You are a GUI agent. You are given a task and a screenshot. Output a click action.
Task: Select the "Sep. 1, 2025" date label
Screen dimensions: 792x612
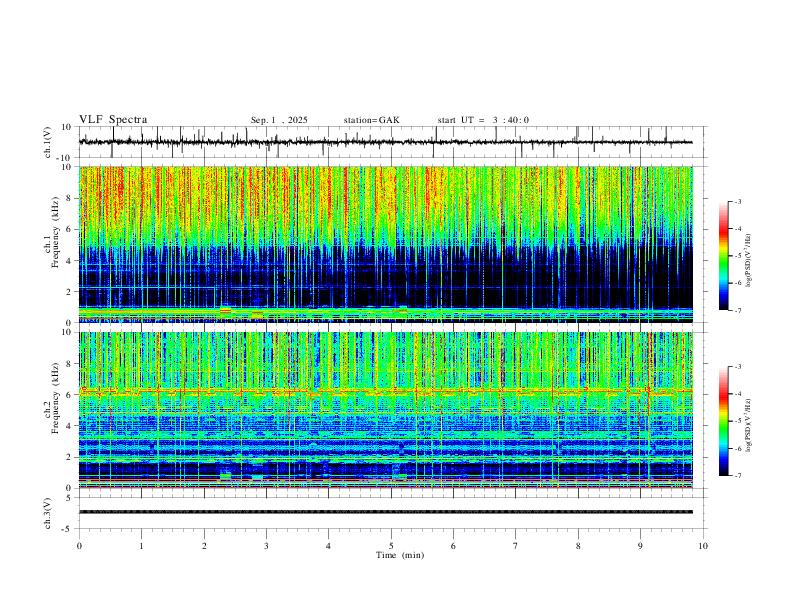(279, 120)
